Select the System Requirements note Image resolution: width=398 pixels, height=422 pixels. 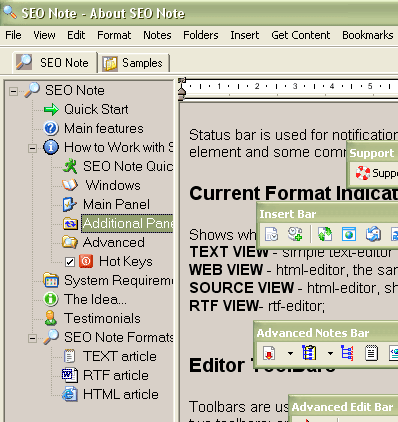click(118, 280)
